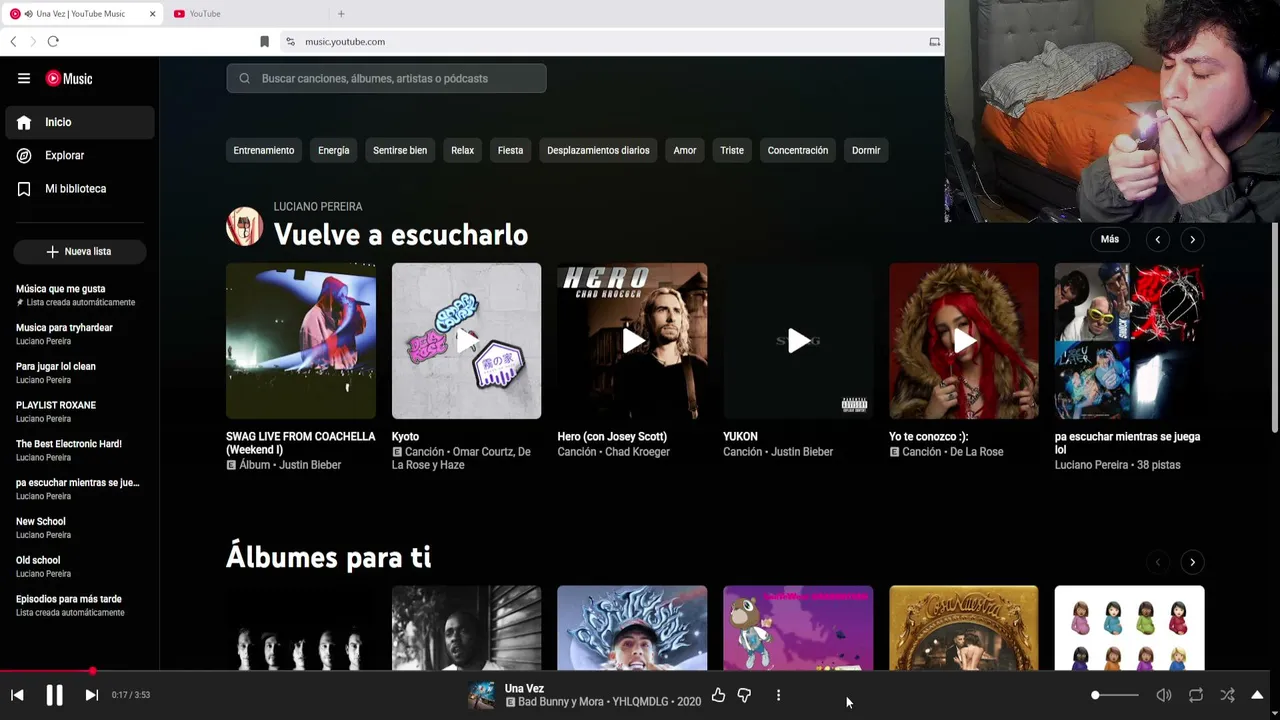Click the Luciano Pereira profile avatar
Viewport: 1280px width, 720px height.
pyautogui.click(x=245, y=227)
